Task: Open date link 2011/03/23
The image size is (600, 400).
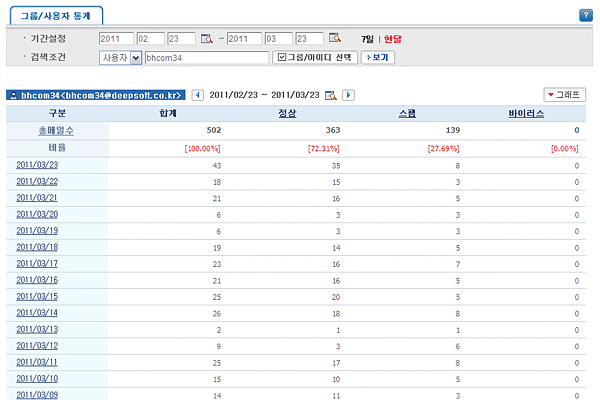Action: point(37,165)
